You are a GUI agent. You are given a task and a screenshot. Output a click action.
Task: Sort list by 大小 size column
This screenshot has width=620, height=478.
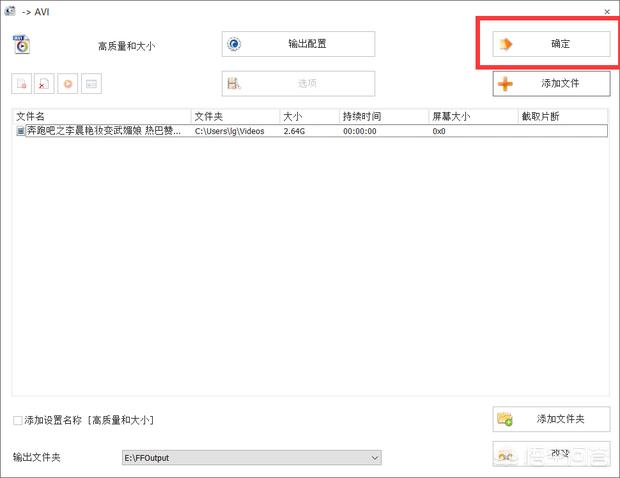[x=308, y=116]
